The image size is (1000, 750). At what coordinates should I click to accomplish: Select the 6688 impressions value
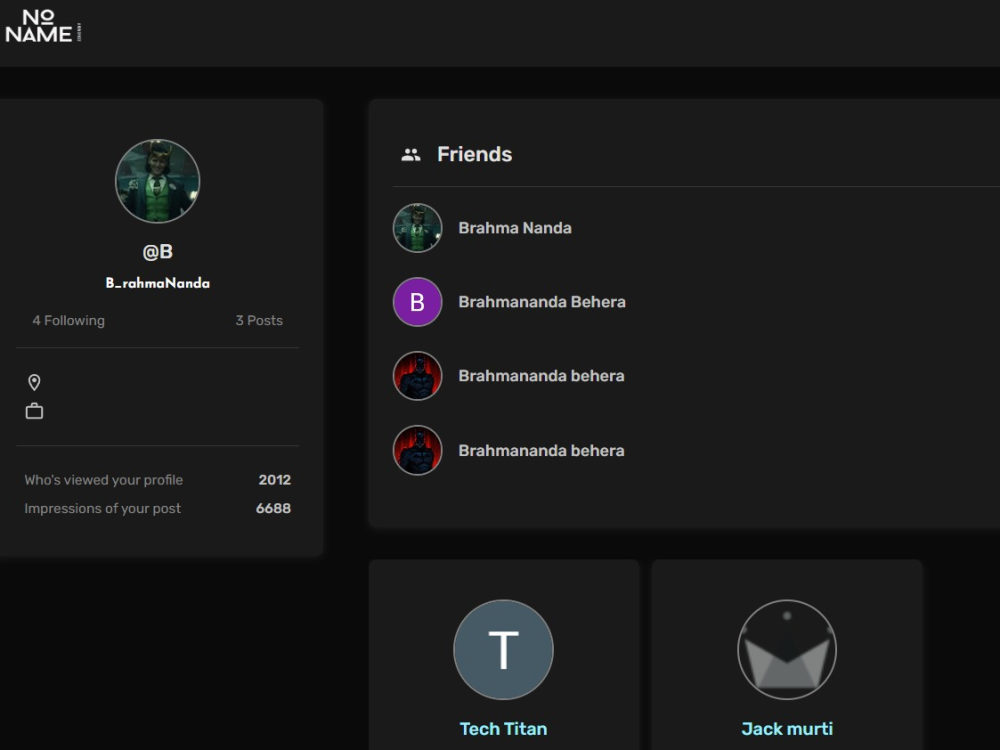(273, 508)
